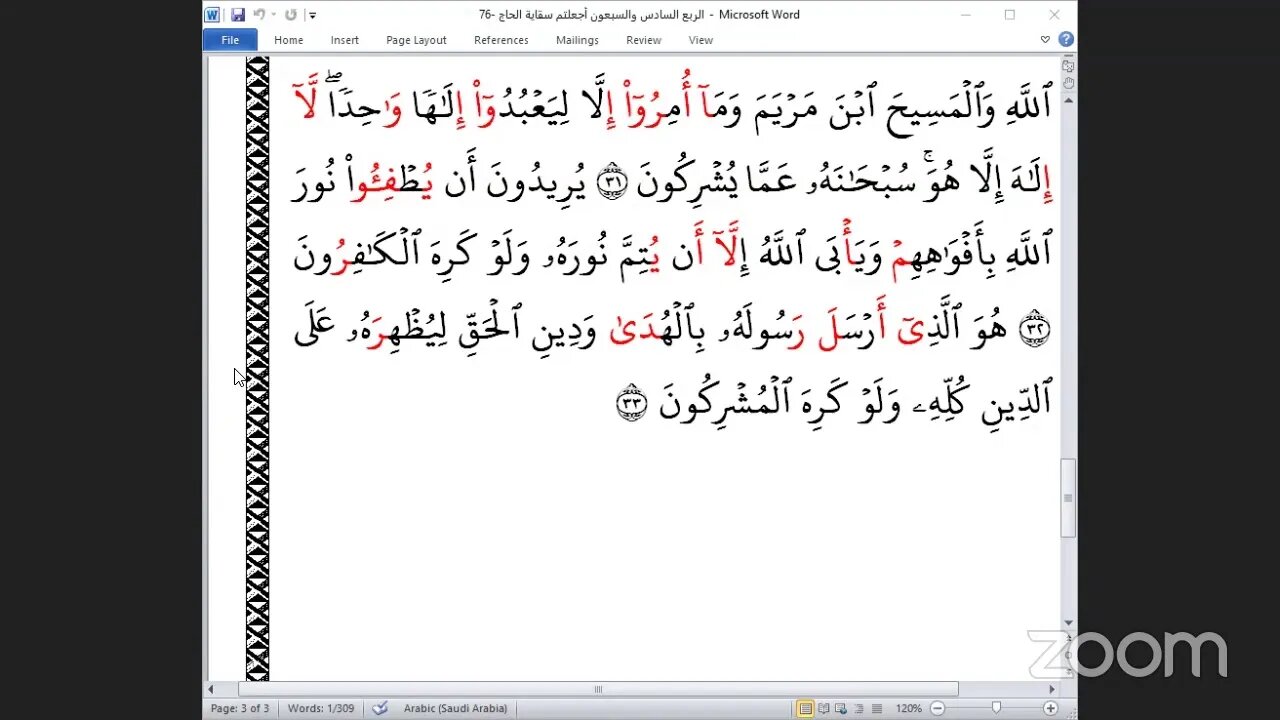Select Print Layout view button
This screenshot has width=1280, height=720.
tap(806, 708)
